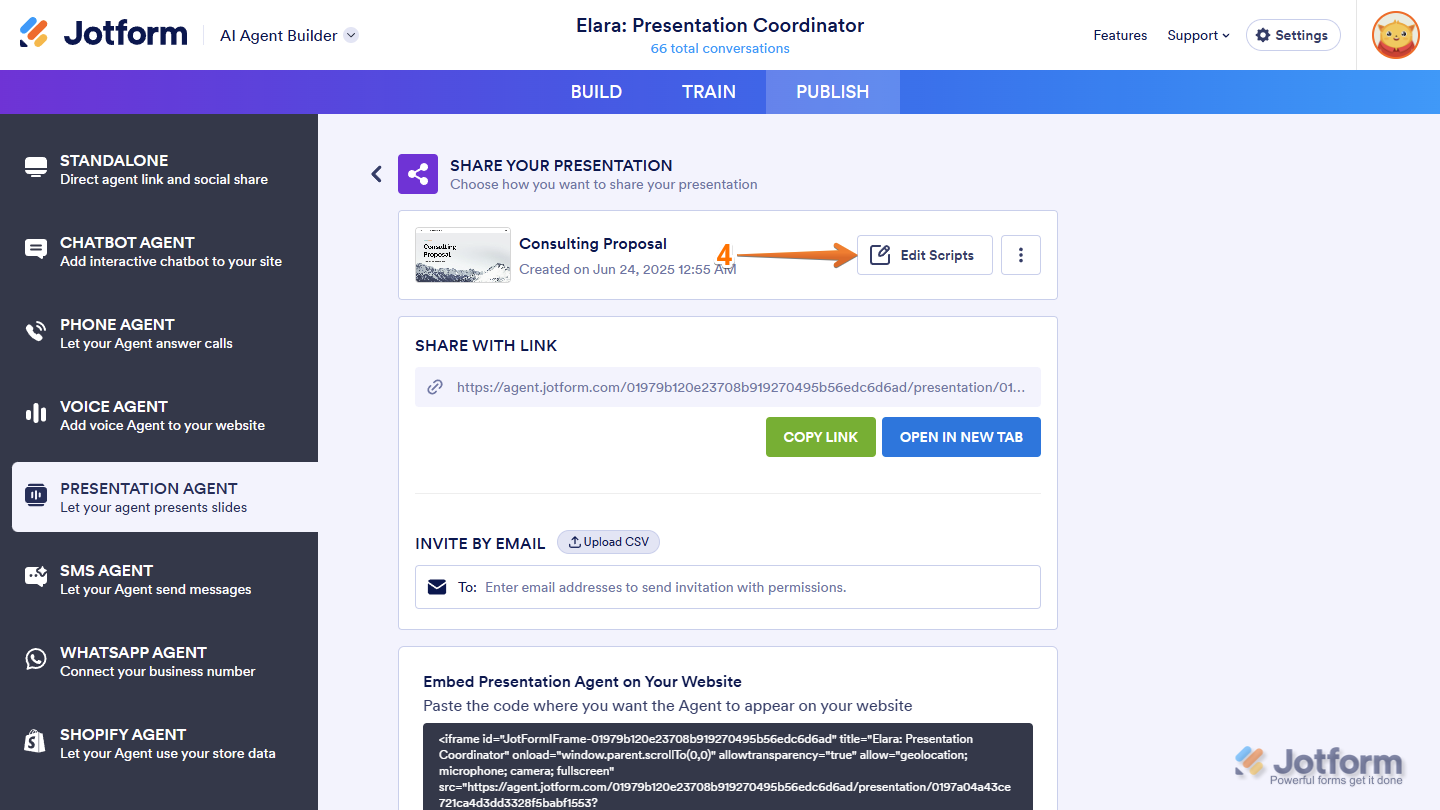The image size is (1440, 810).
Task: Open the 66 total conversations link
Action: [720, 49]
